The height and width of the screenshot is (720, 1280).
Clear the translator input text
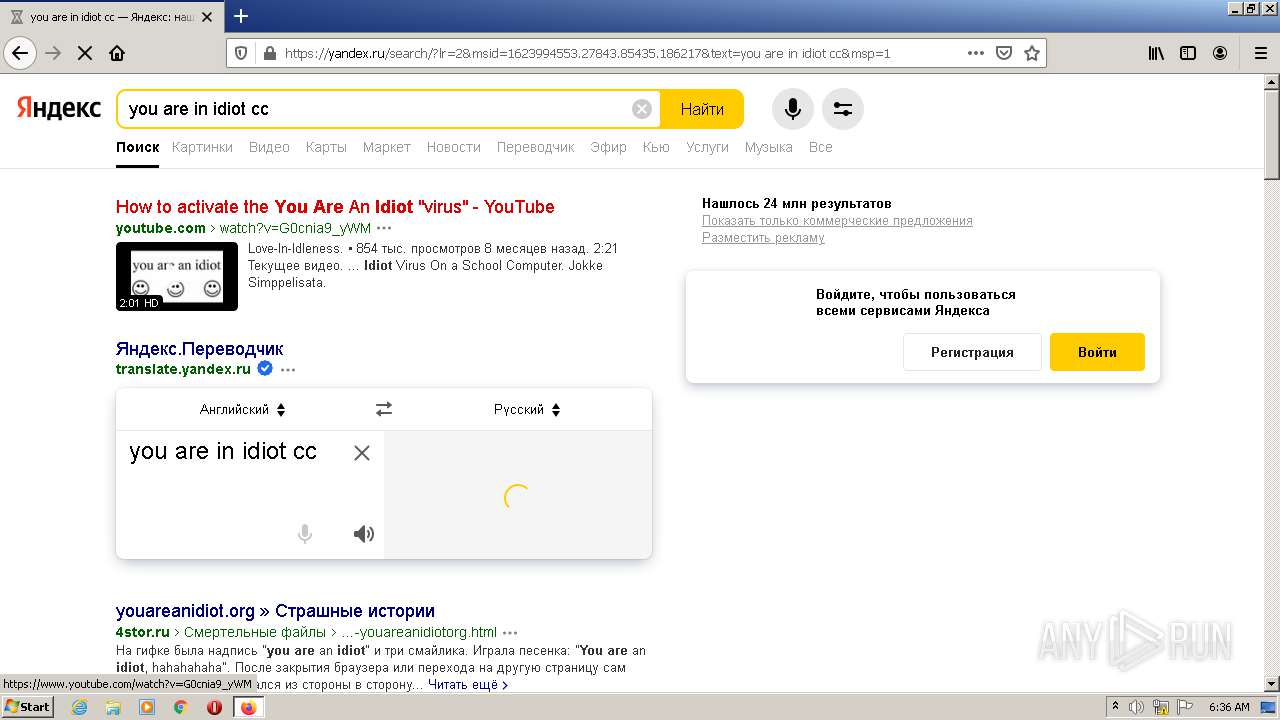362,453
